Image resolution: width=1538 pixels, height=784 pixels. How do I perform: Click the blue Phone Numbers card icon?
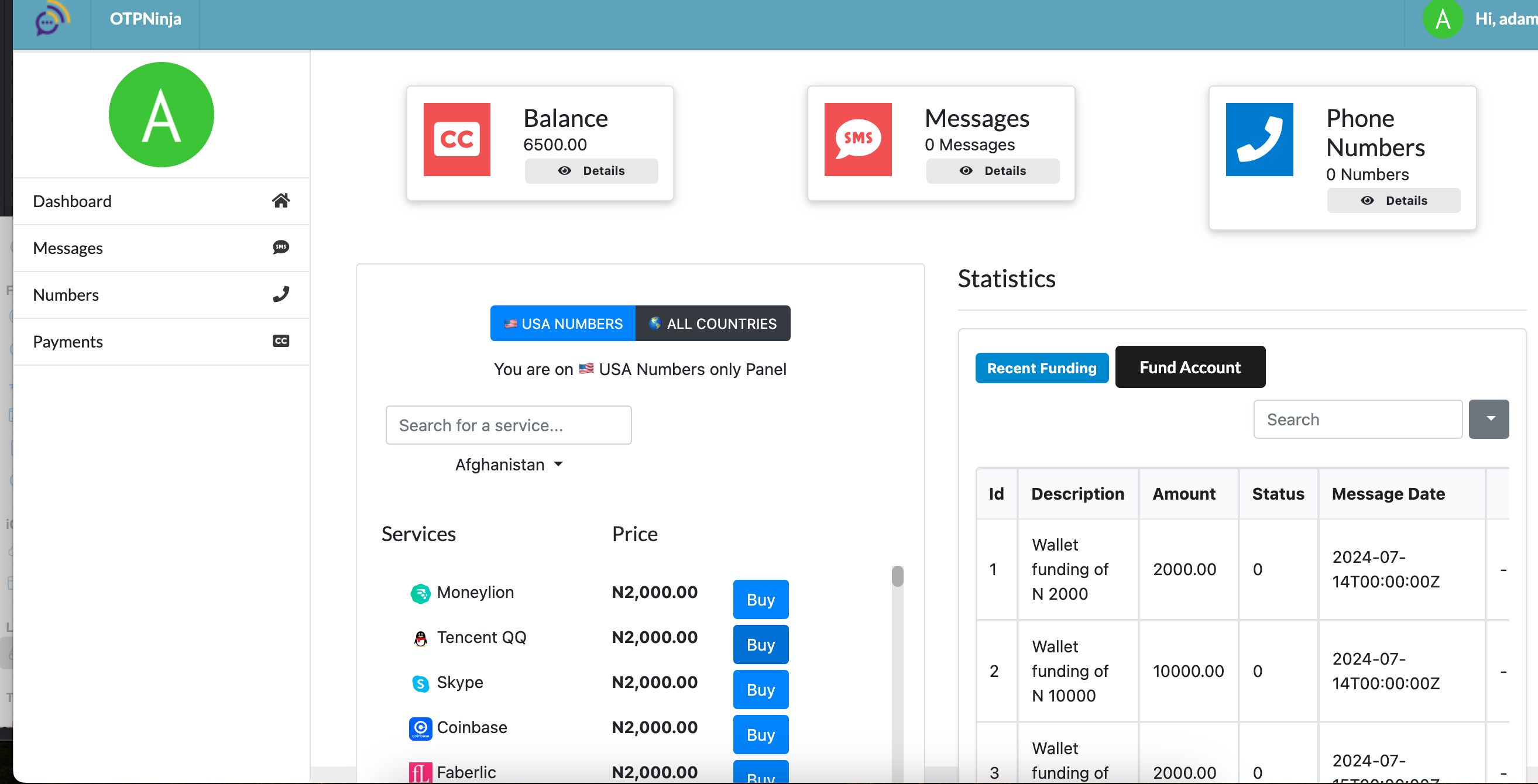click(1259, 139)
